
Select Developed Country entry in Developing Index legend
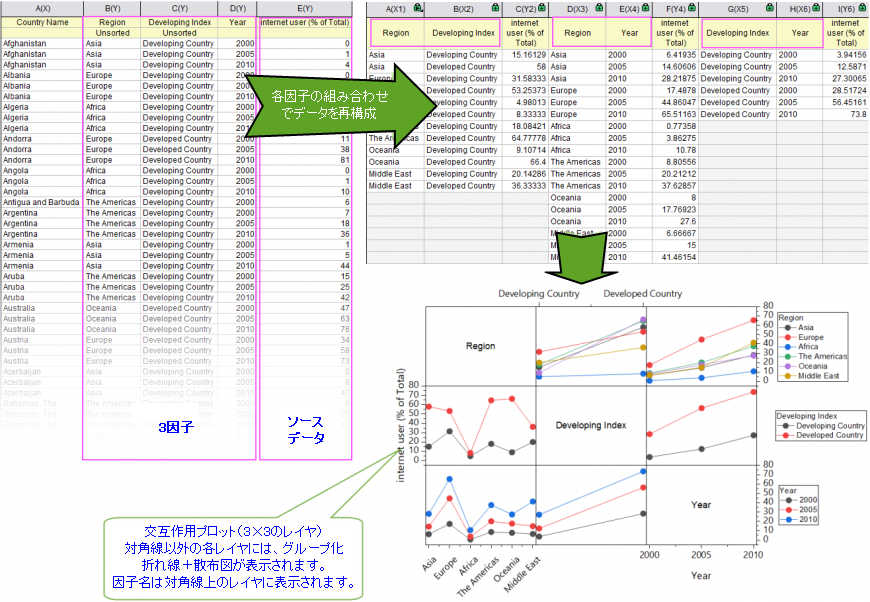point(821,436)
